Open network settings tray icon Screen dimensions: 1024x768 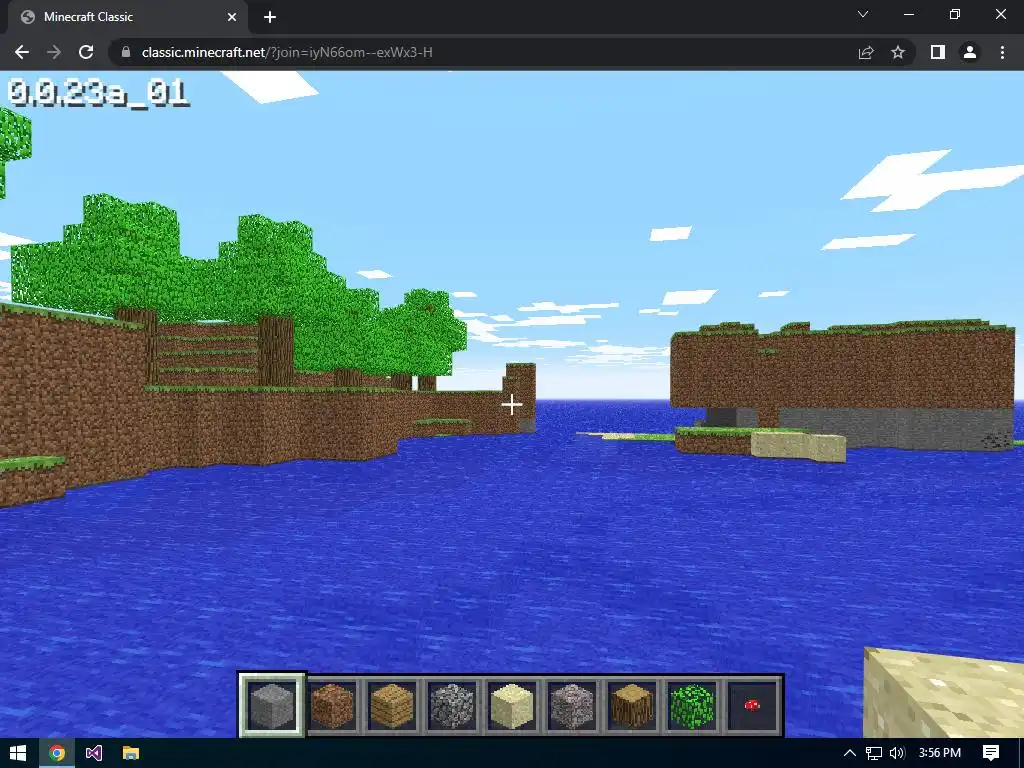click(x=873, y=753)
